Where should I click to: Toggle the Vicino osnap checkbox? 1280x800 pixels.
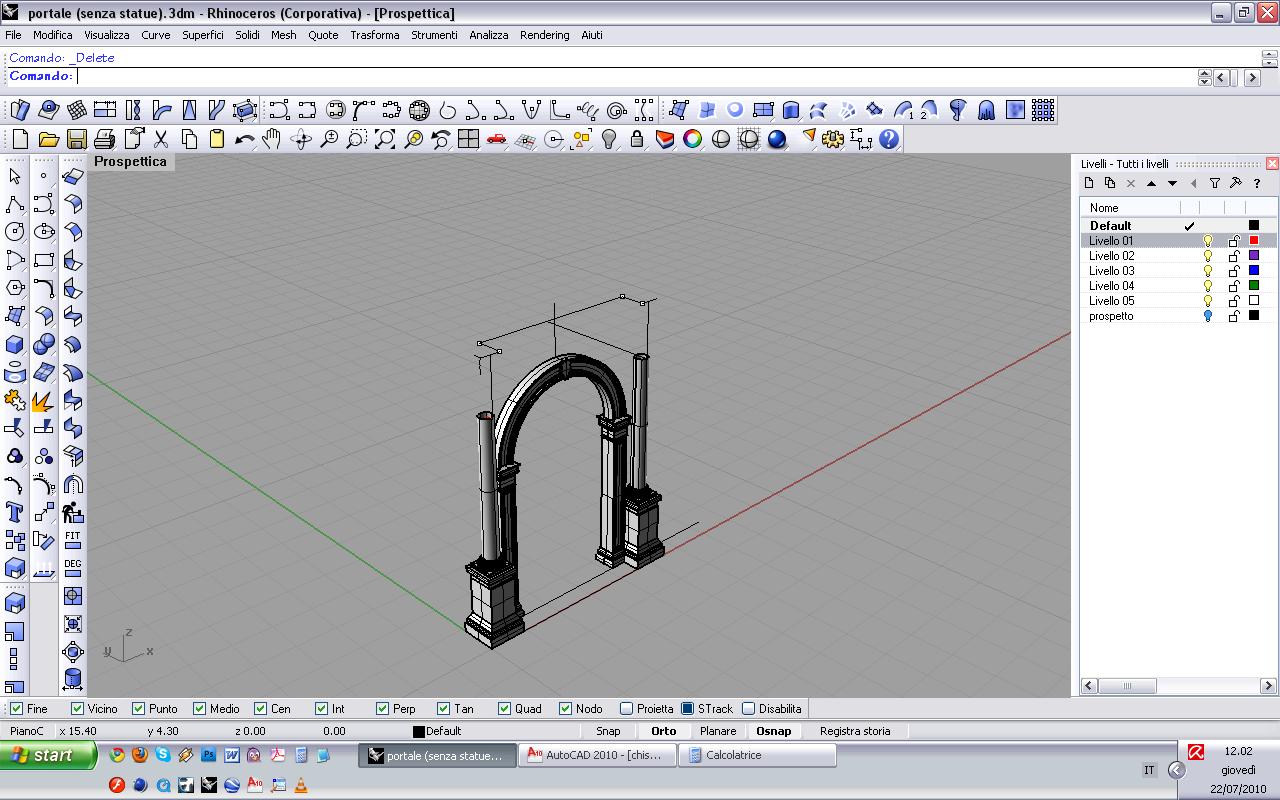[78, 708]
